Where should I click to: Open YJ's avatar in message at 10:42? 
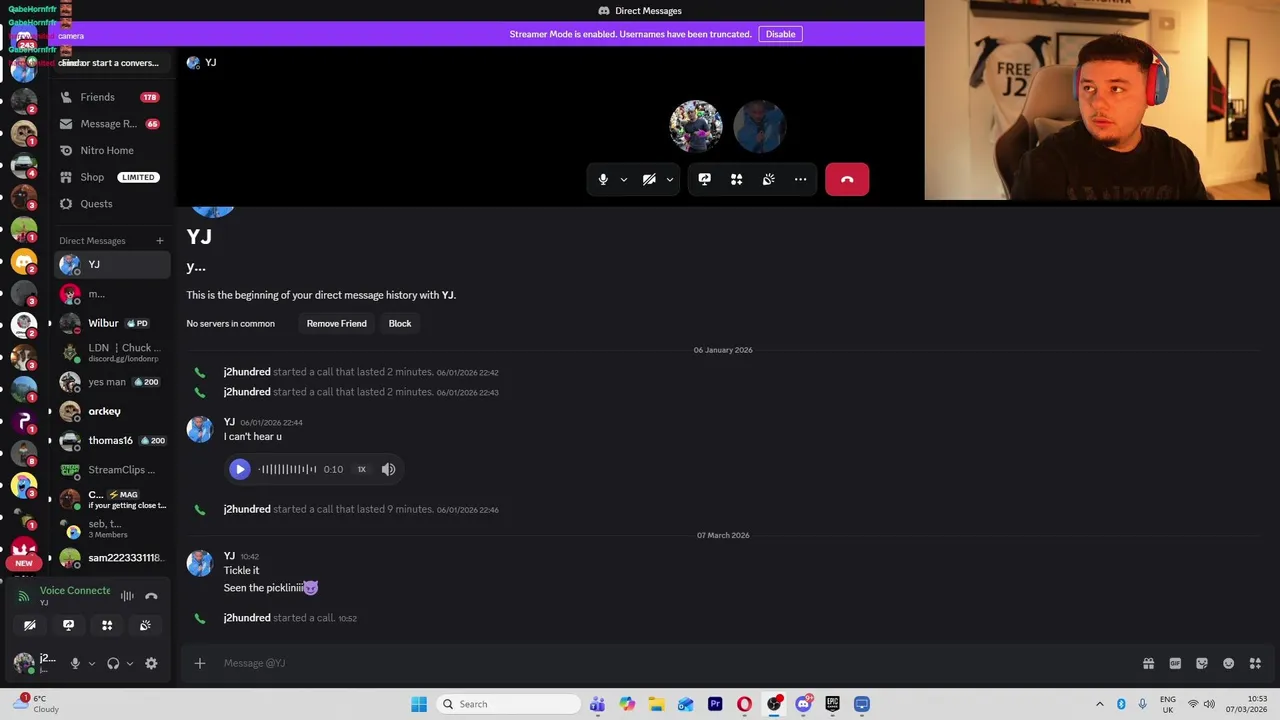point(200,564)
